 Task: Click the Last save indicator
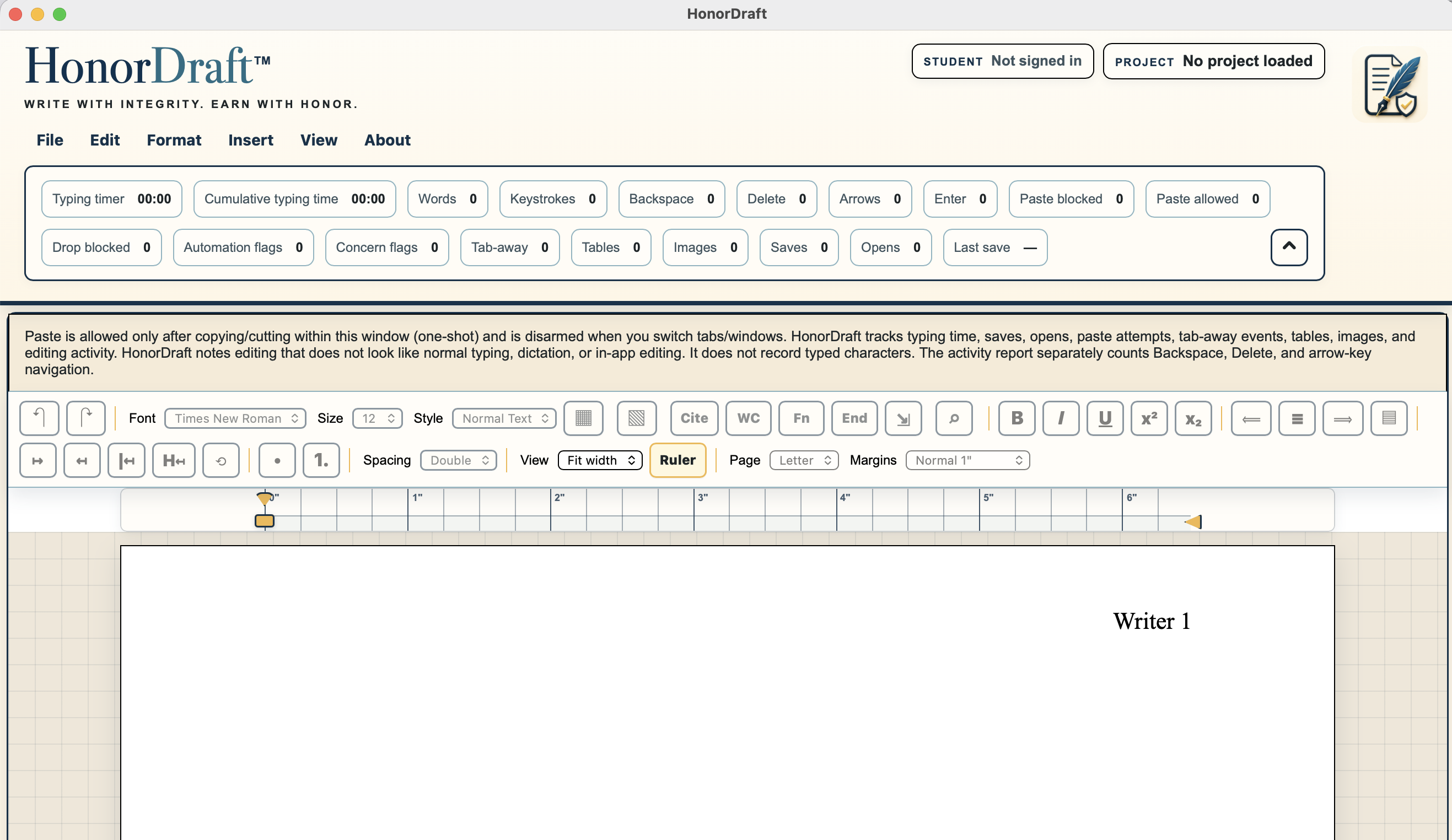(994, 247)
